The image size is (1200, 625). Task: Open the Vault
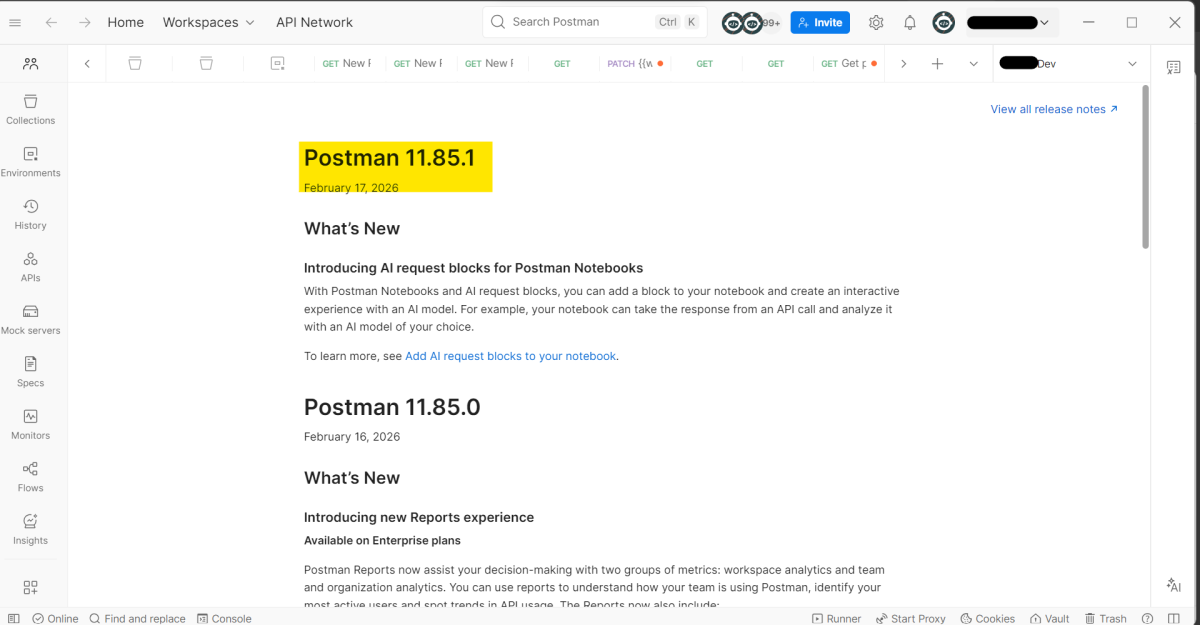(x=1049, y=618)
